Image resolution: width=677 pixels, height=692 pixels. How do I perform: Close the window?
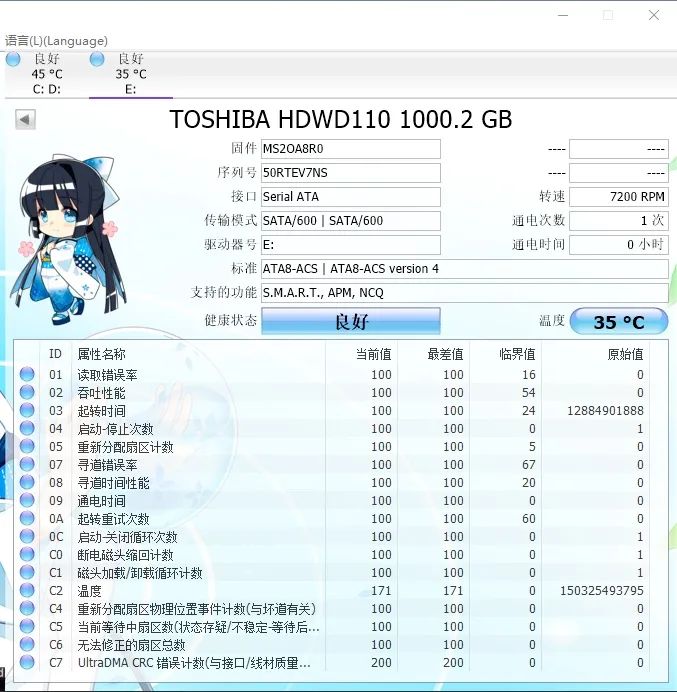(x=654, y=15)
